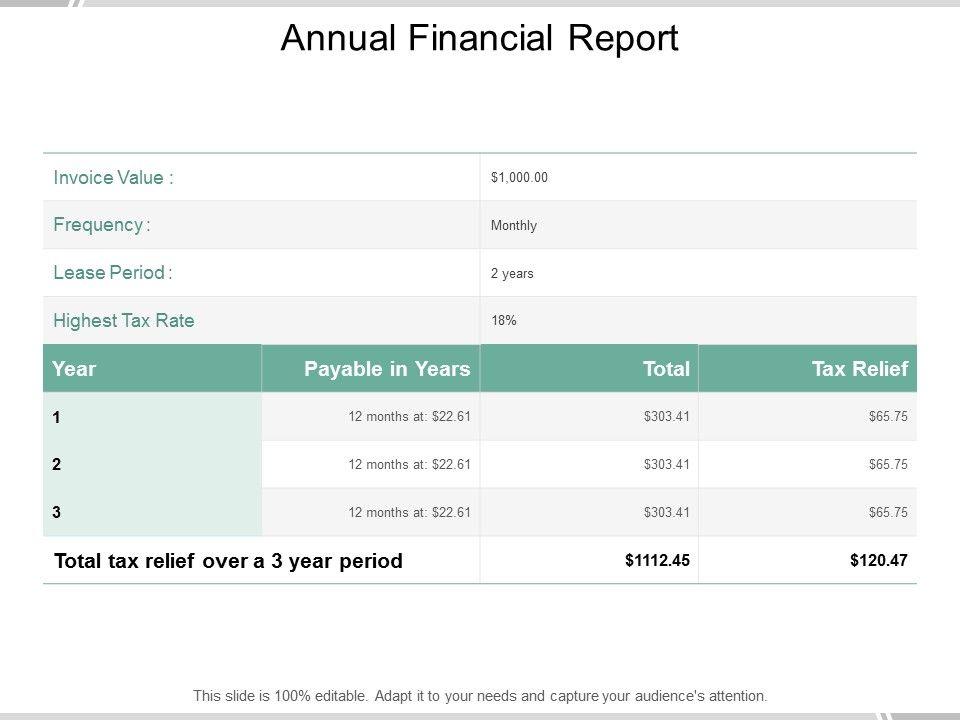Click the year 3 total of $303.41
Screen dimensions: 960x720
tap(667, 513)
